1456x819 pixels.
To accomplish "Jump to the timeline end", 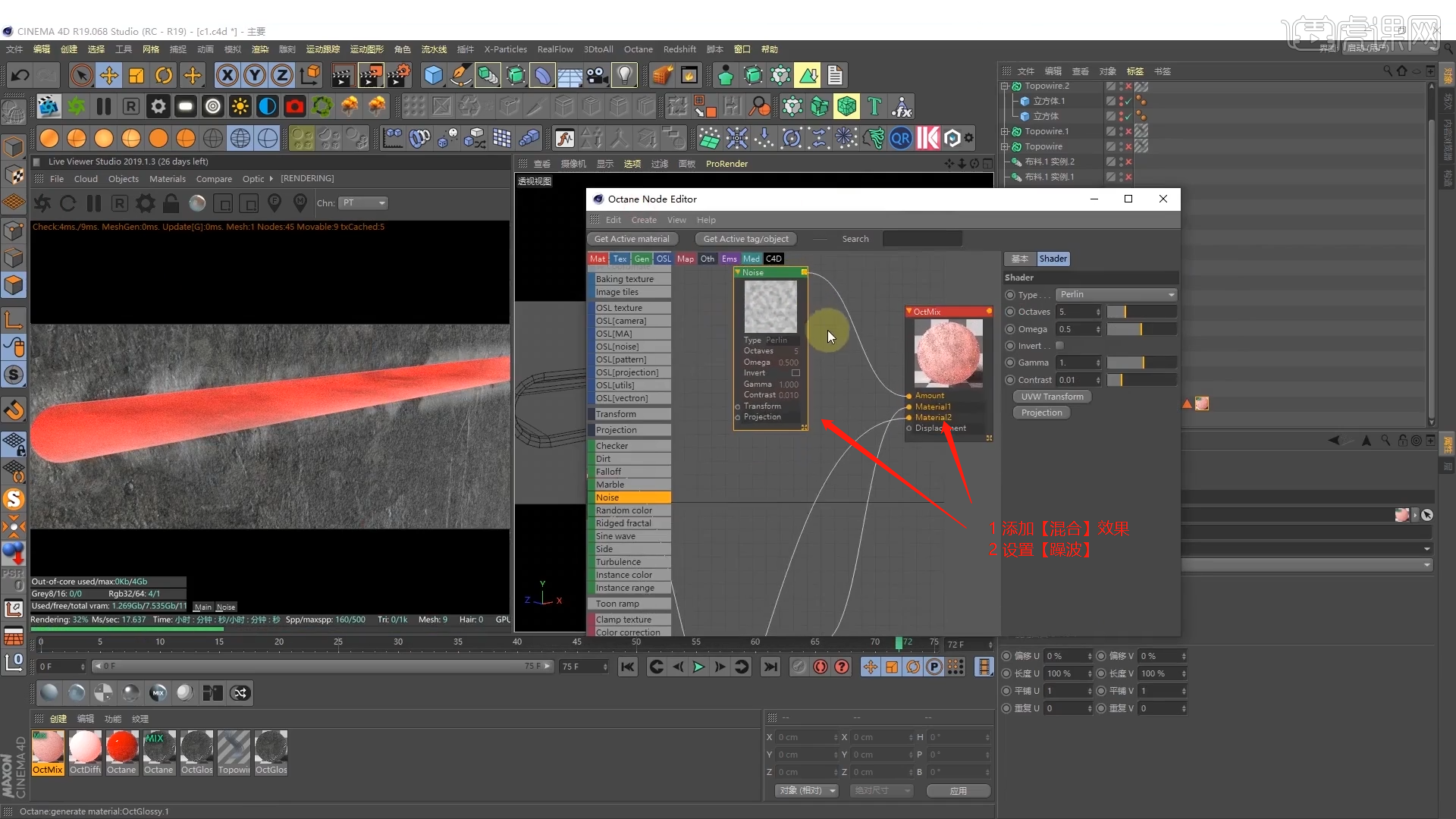I will 770,667.
